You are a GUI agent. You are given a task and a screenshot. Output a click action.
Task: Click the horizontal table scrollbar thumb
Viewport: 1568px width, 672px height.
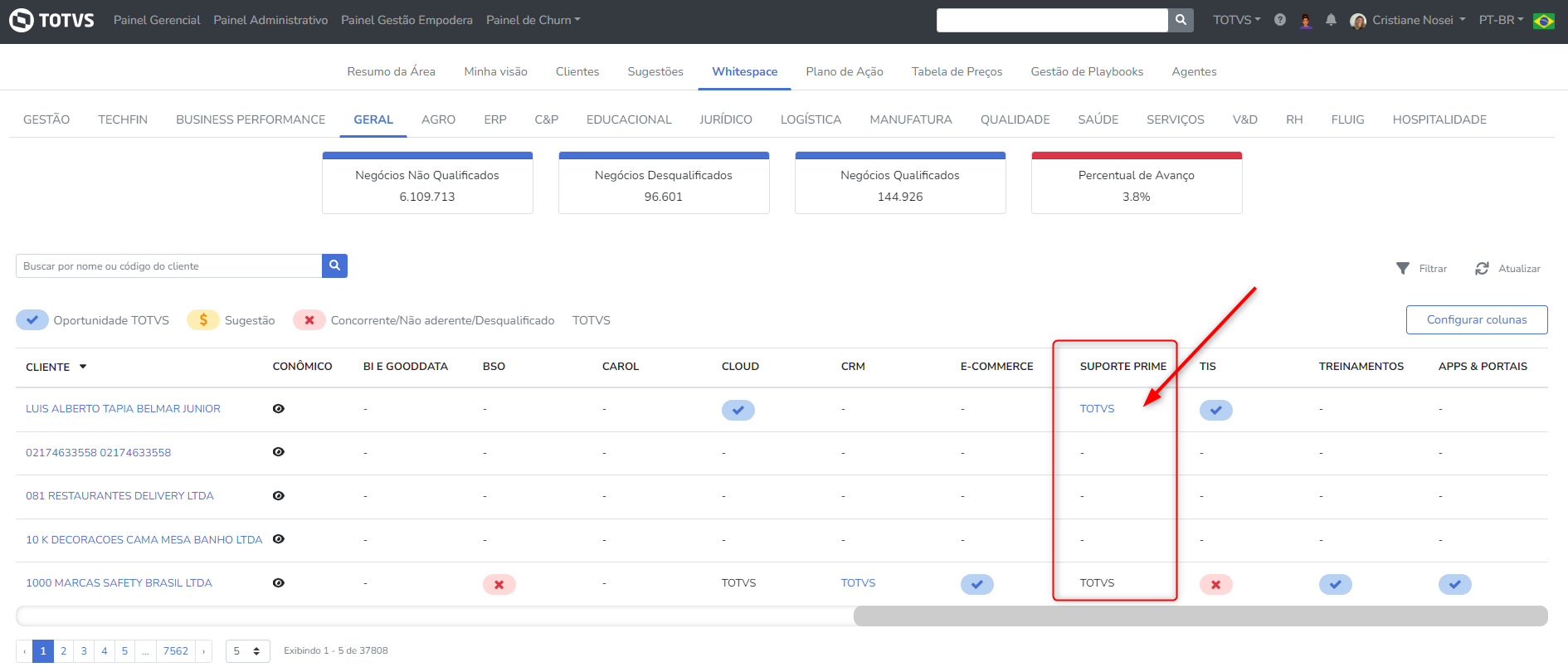1200,616
